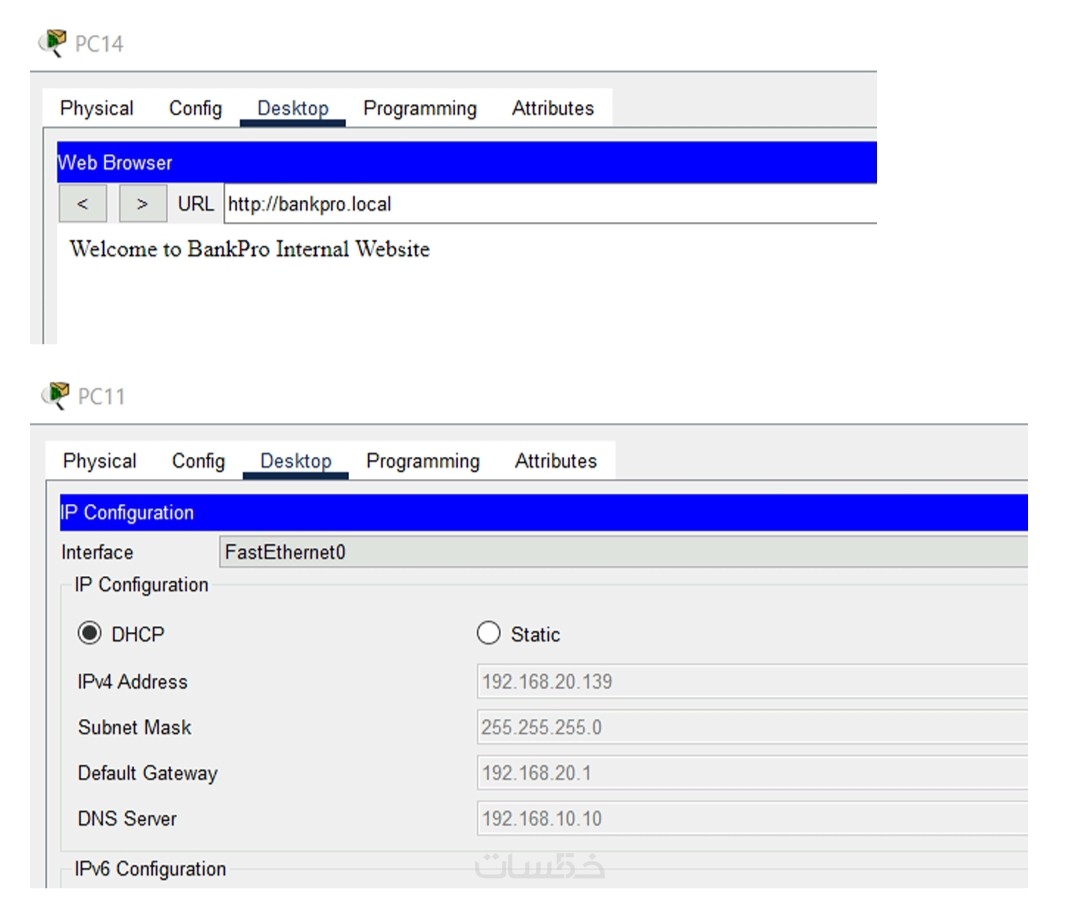This screenshot has height=897, width=1080.
Task: Click the Web Browser title bar
Action: [x=467, y=163]
